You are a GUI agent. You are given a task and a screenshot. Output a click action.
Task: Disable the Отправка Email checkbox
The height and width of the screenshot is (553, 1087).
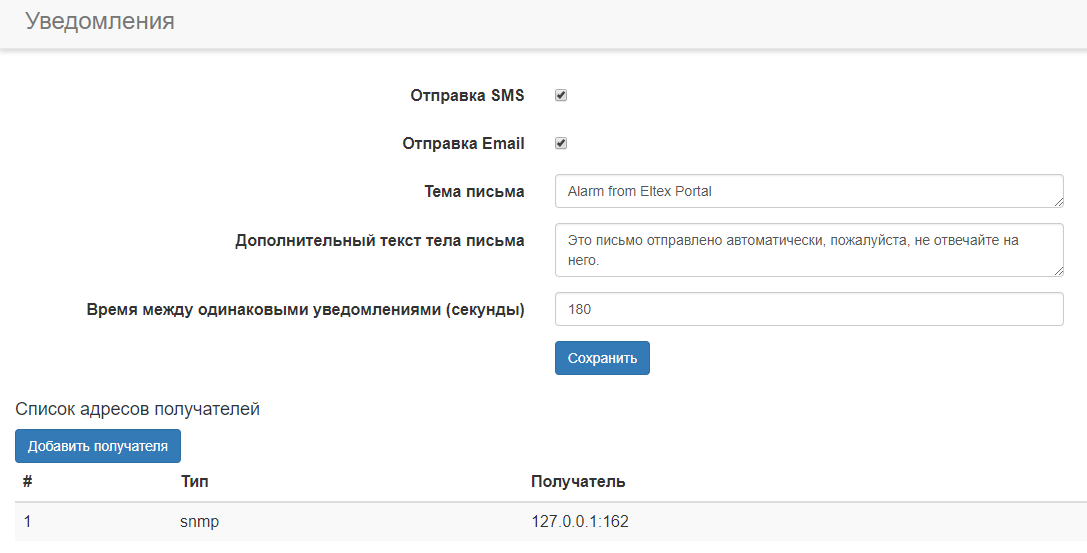point(561,143)
